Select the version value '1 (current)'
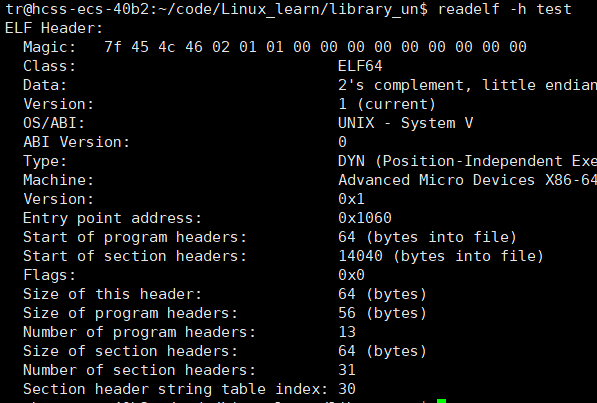 (386, 104)
